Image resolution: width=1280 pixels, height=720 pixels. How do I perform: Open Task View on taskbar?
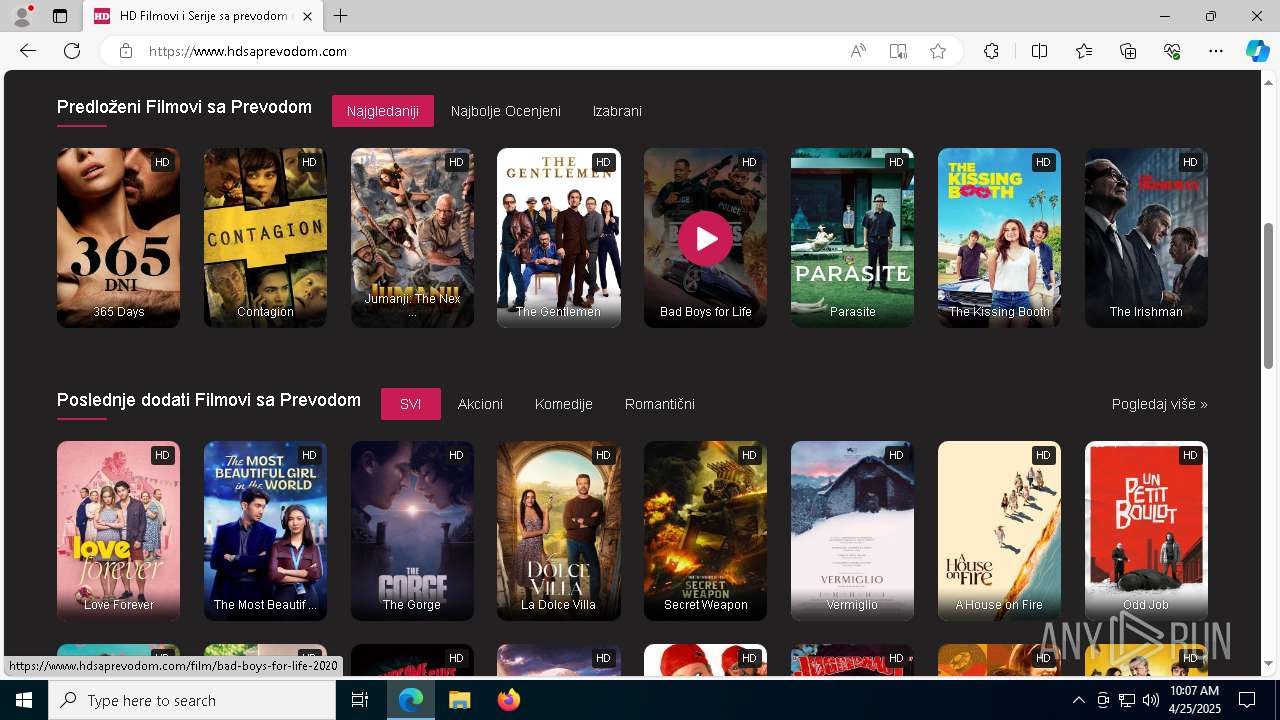tap(360, 700)
